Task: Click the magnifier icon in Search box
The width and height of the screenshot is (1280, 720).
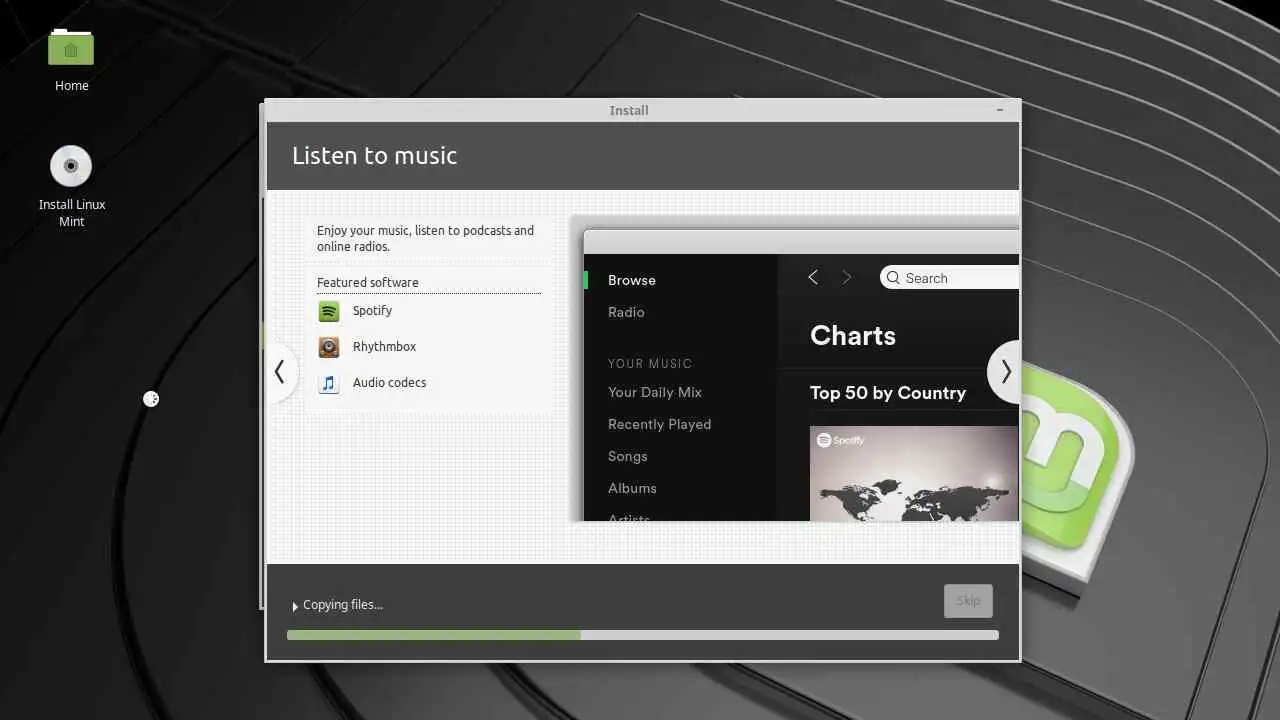Action: tap(893, 278)
